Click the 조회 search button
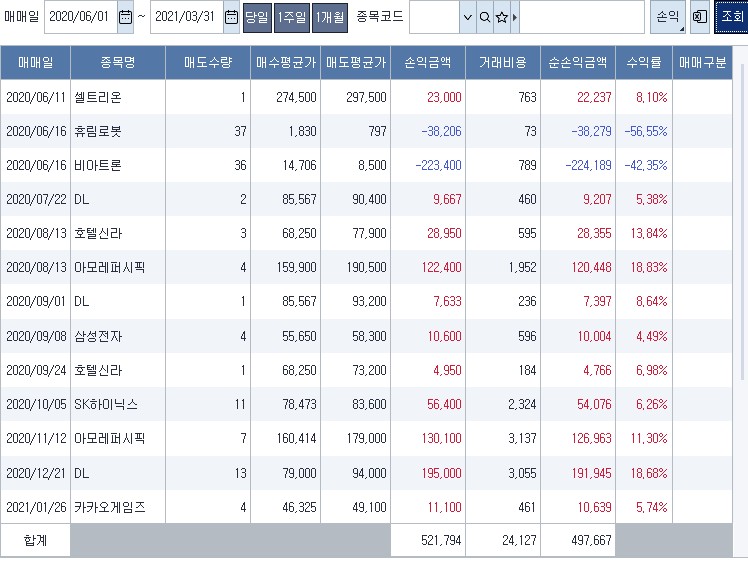748x561 pixels. point(731,17)
